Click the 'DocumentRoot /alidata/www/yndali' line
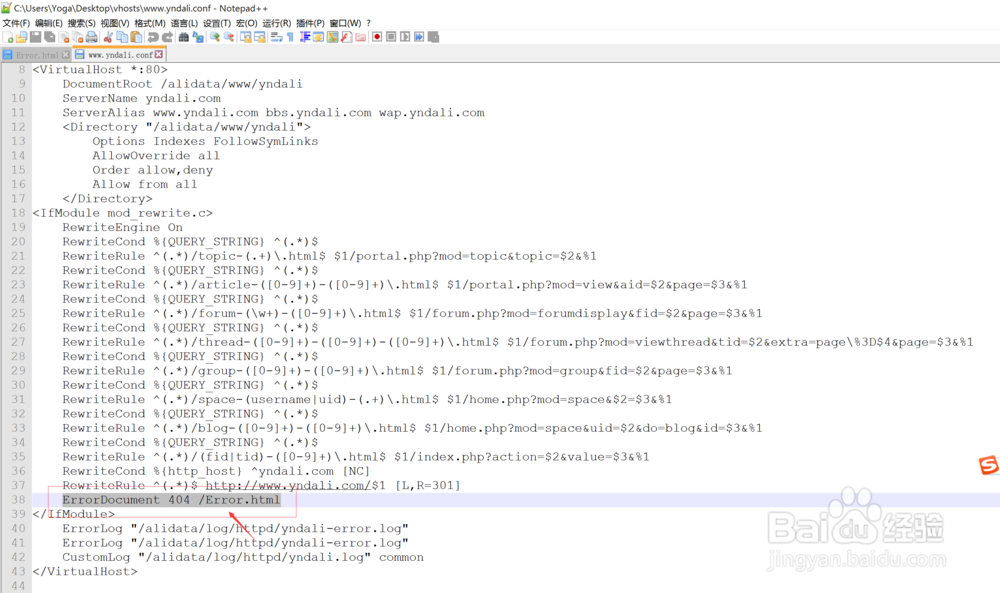Viewport: 1000px width, 593px height. click(182, 84)
